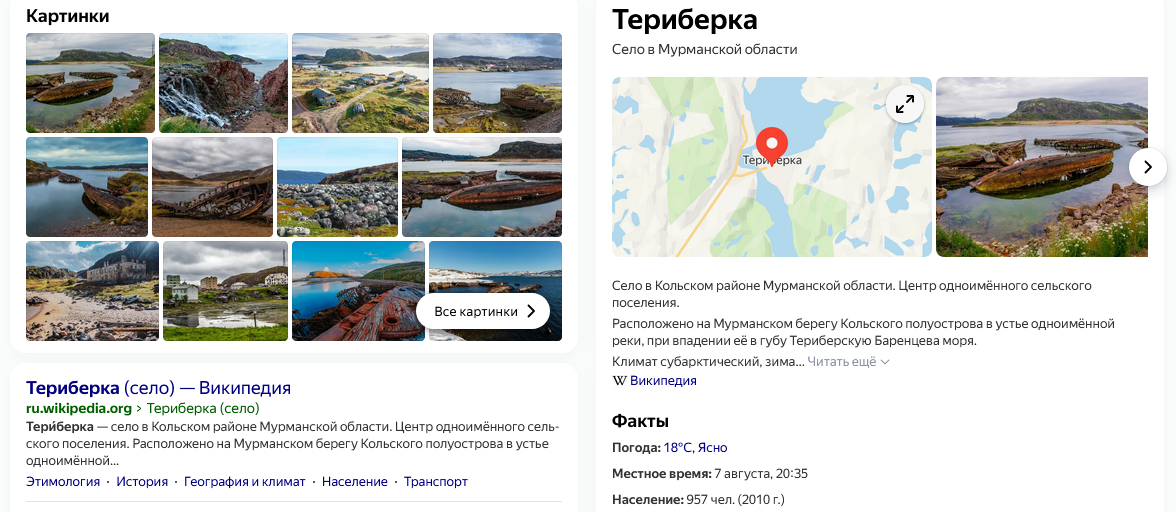Screen dimensions: 1176x512
Task: Open the ru.wikipedia.org green URL
Action: [x=79, y=409]
